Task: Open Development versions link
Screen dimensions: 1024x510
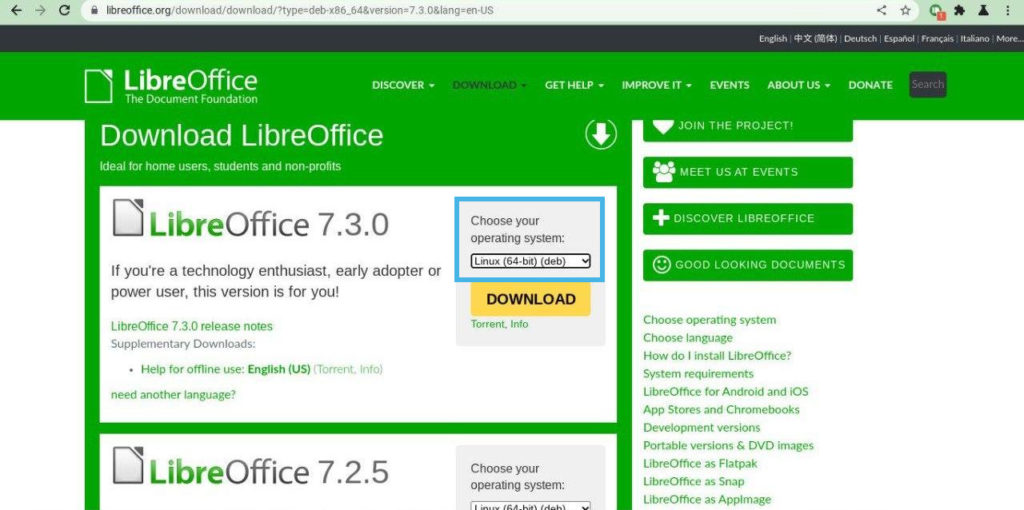Action: (701, 428)
